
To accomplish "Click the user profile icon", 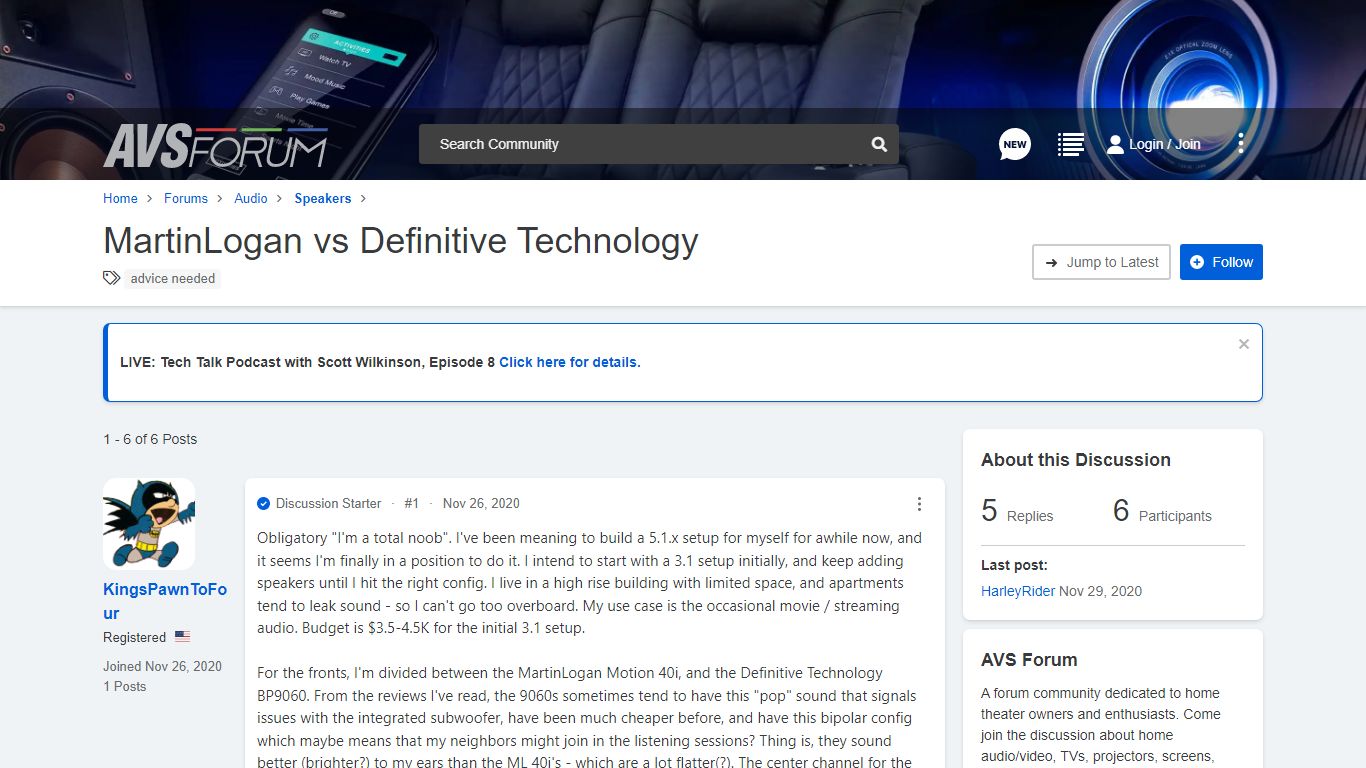I will click(1115, 144).
